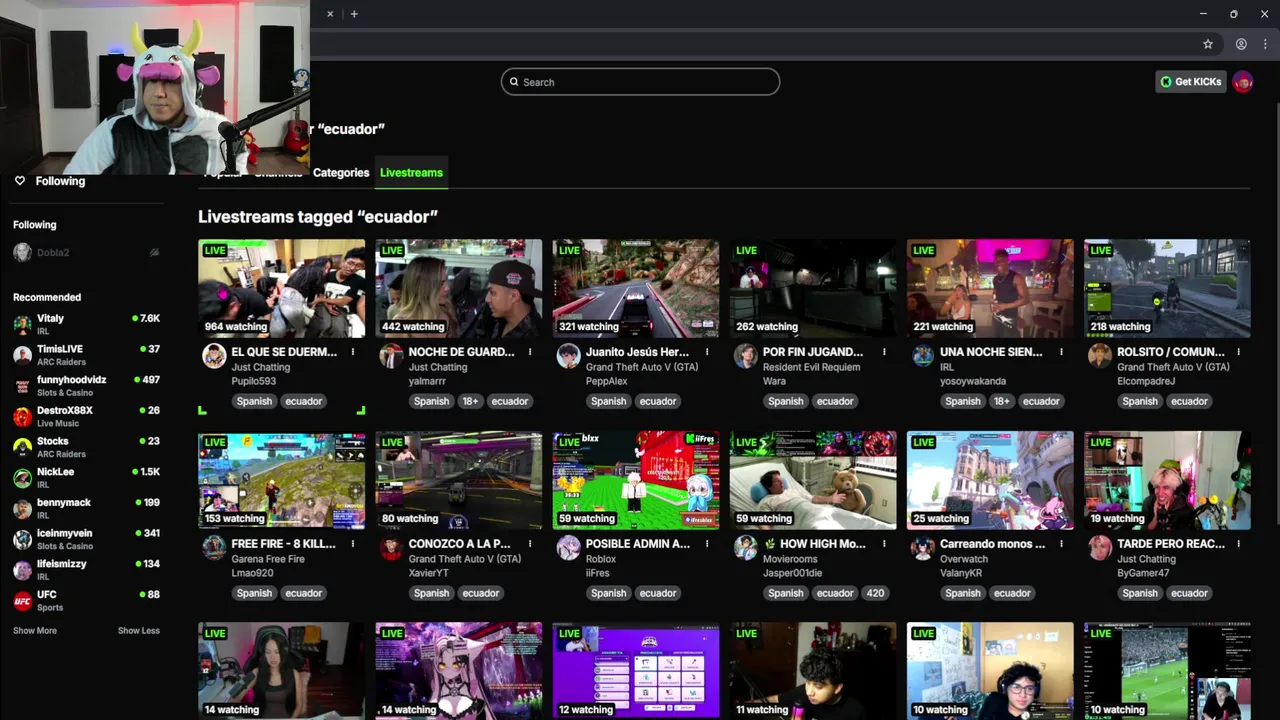The width and height of the screenshot is (1280, 720).
Task: Open stream title HOW HIGH Mo
Action: pyautogui.click(x=814, y=544)
